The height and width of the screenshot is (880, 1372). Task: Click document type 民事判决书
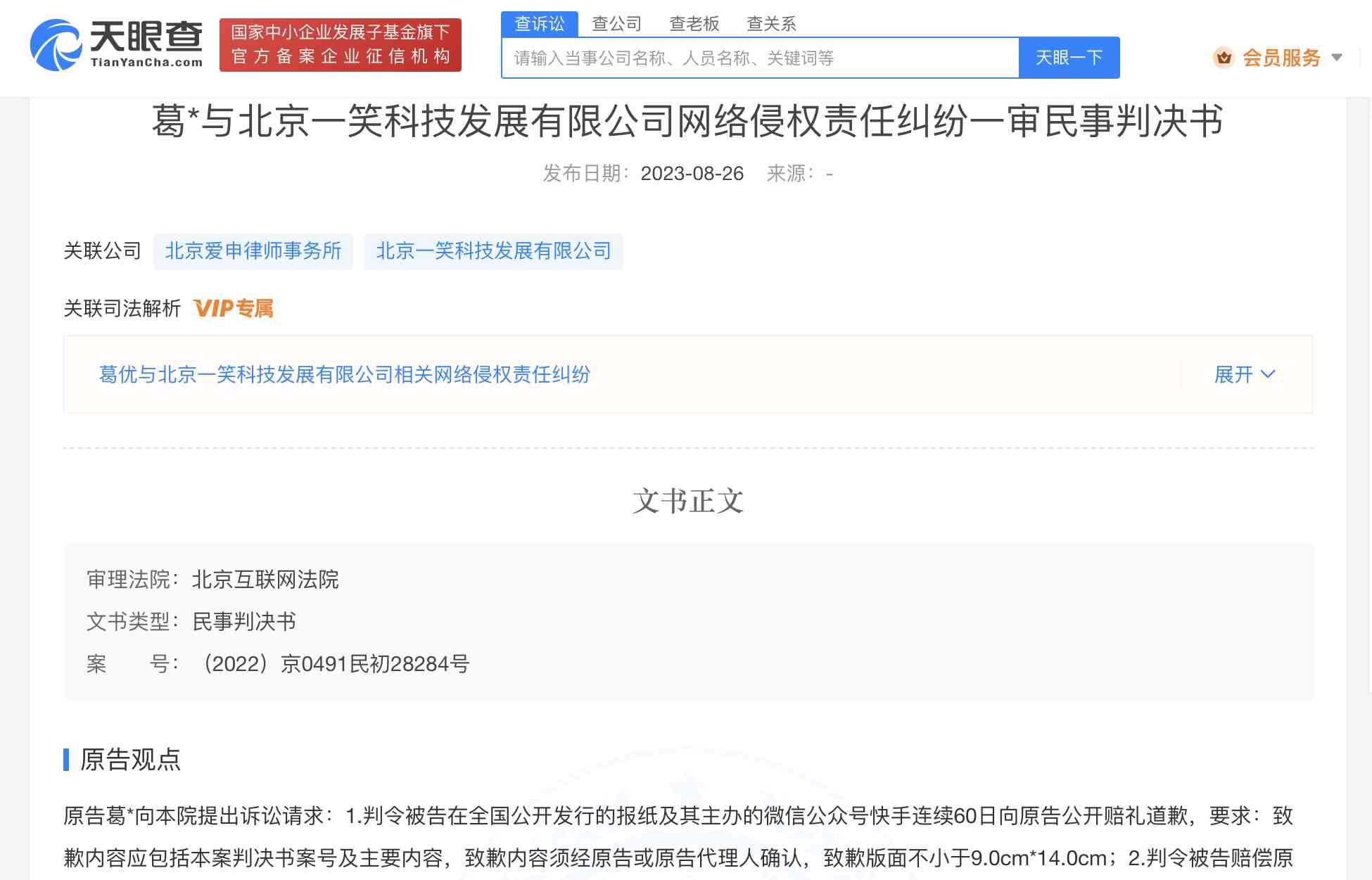point(244,622)
